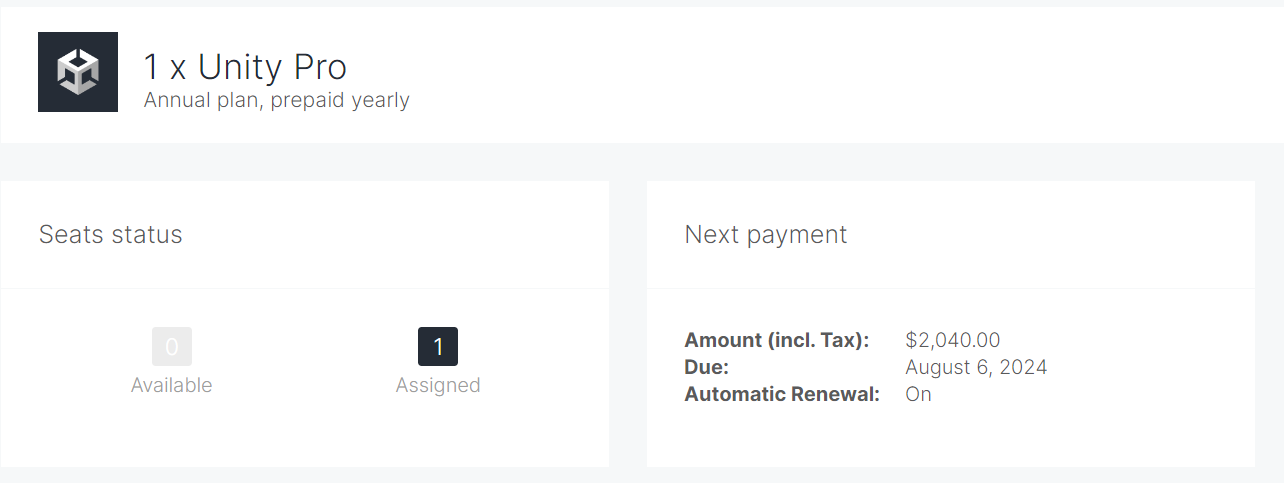This screenshot has width=1284, height=483.
Task: Click the number 1 in the dark badge
Action: coord(438,347)
